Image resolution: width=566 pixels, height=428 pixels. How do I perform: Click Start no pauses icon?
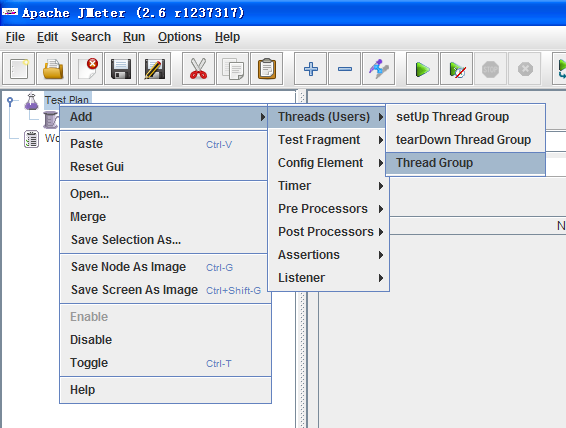click(x=456, y=69)
